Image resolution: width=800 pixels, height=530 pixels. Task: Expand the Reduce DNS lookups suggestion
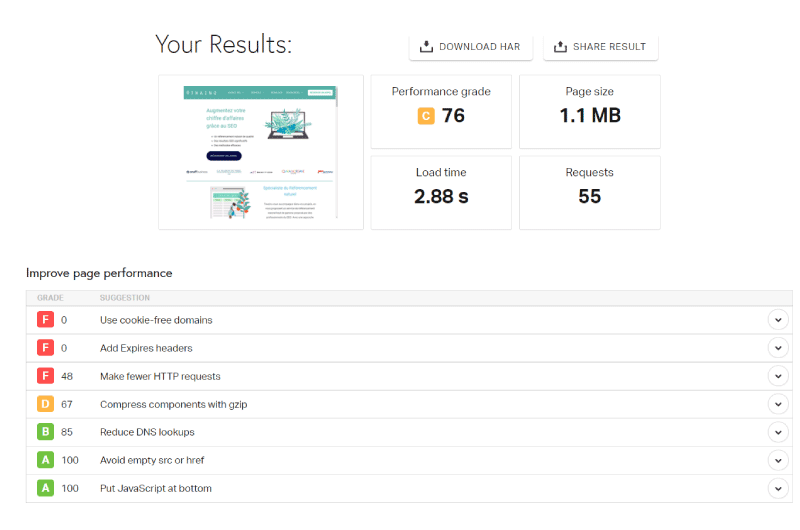[778, 432]
